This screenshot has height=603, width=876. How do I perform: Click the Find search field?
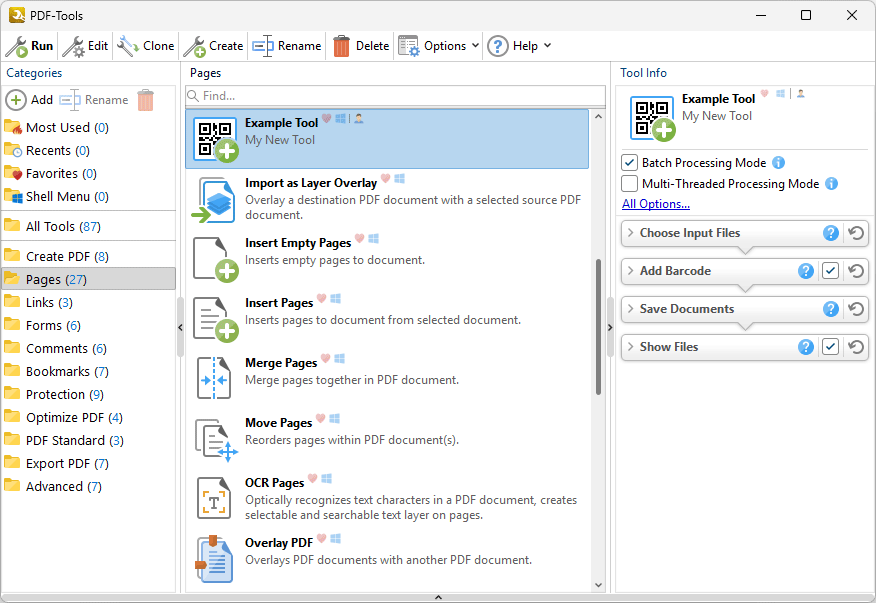pos(396,96)
